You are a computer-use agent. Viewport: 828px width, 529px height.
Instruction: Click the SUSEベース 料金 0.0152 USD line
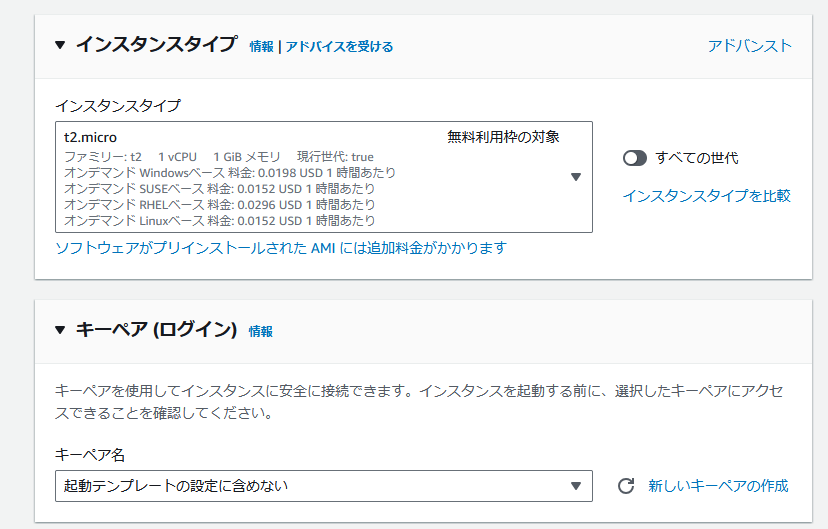pyautogui.click(x=220, y=189)
